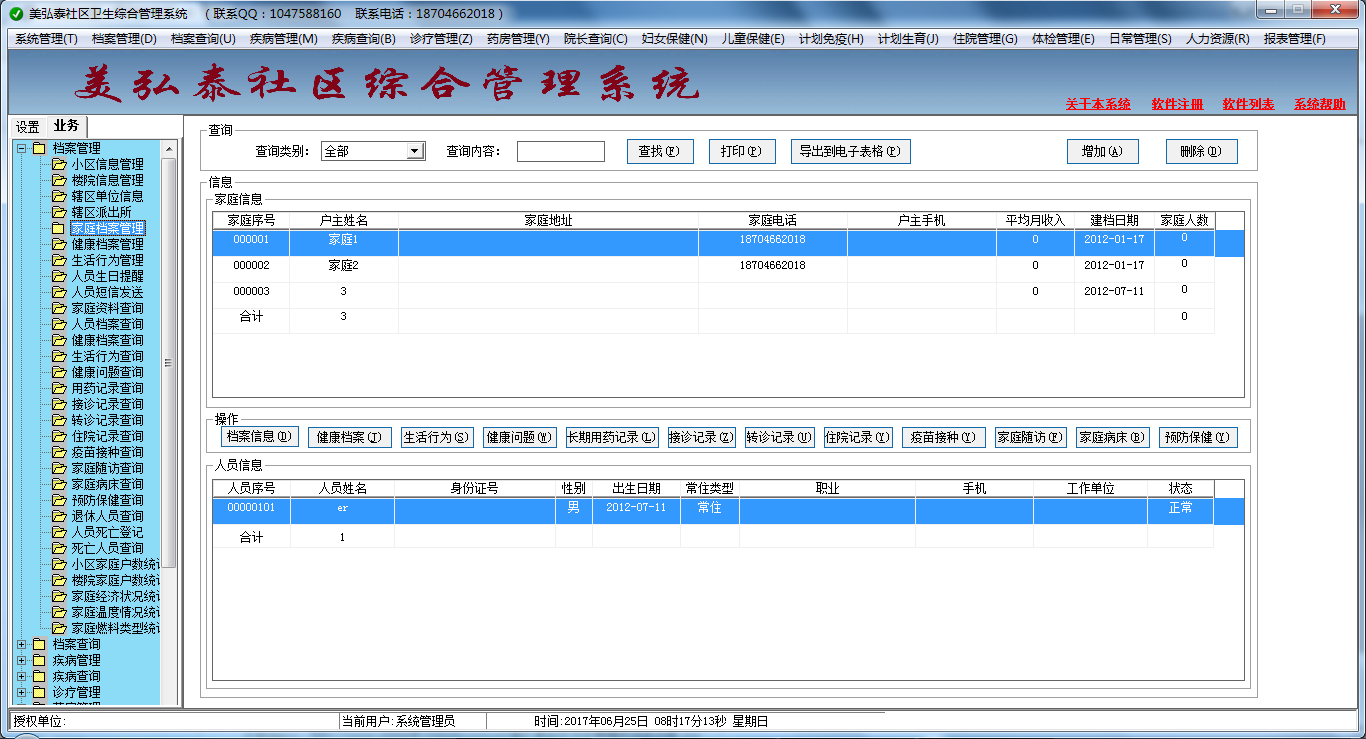
Task: Open the 软件注册 link
Action: click(1177, 104)
